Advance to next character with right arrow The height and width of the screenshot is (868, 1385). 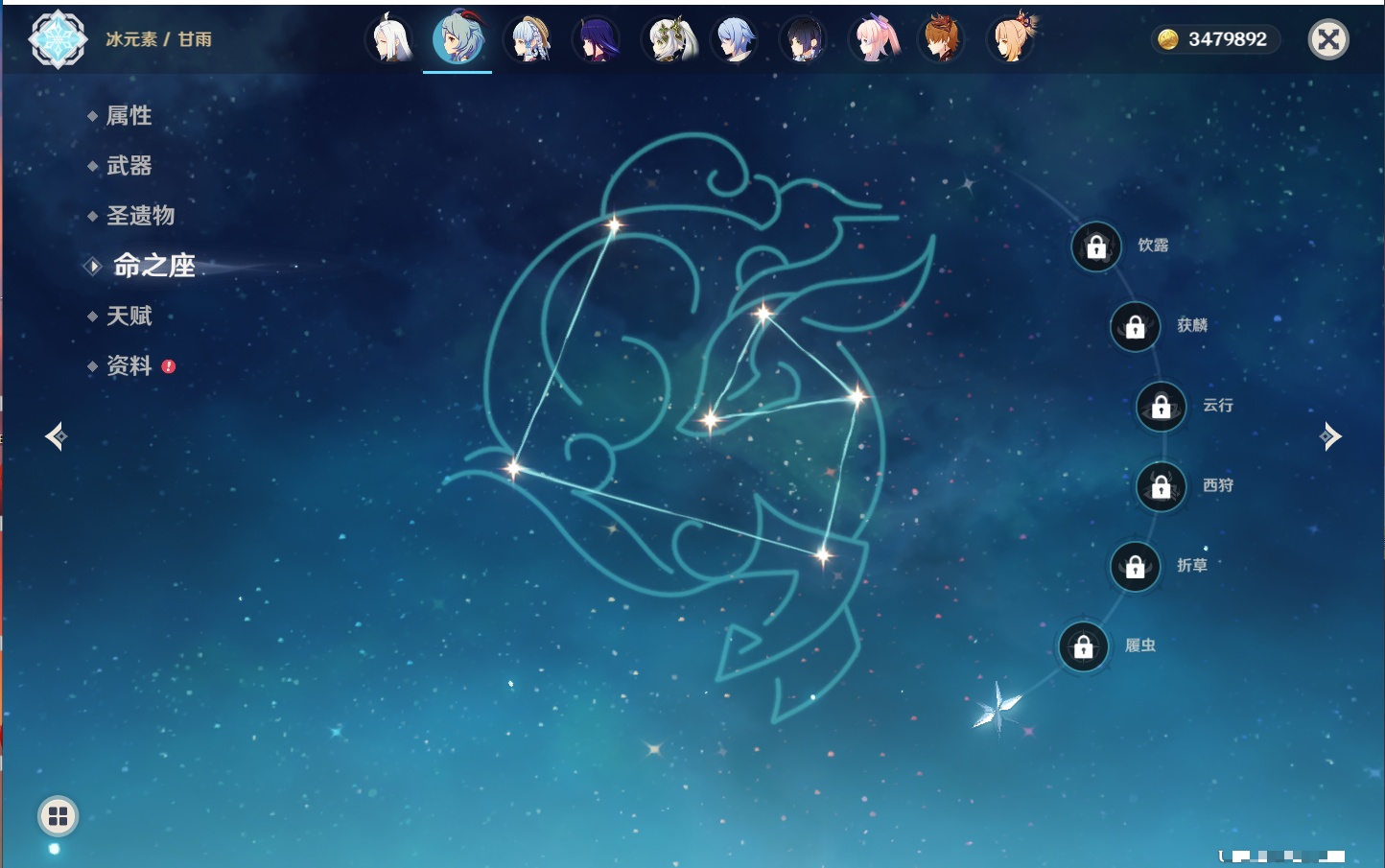point(1330,436)
